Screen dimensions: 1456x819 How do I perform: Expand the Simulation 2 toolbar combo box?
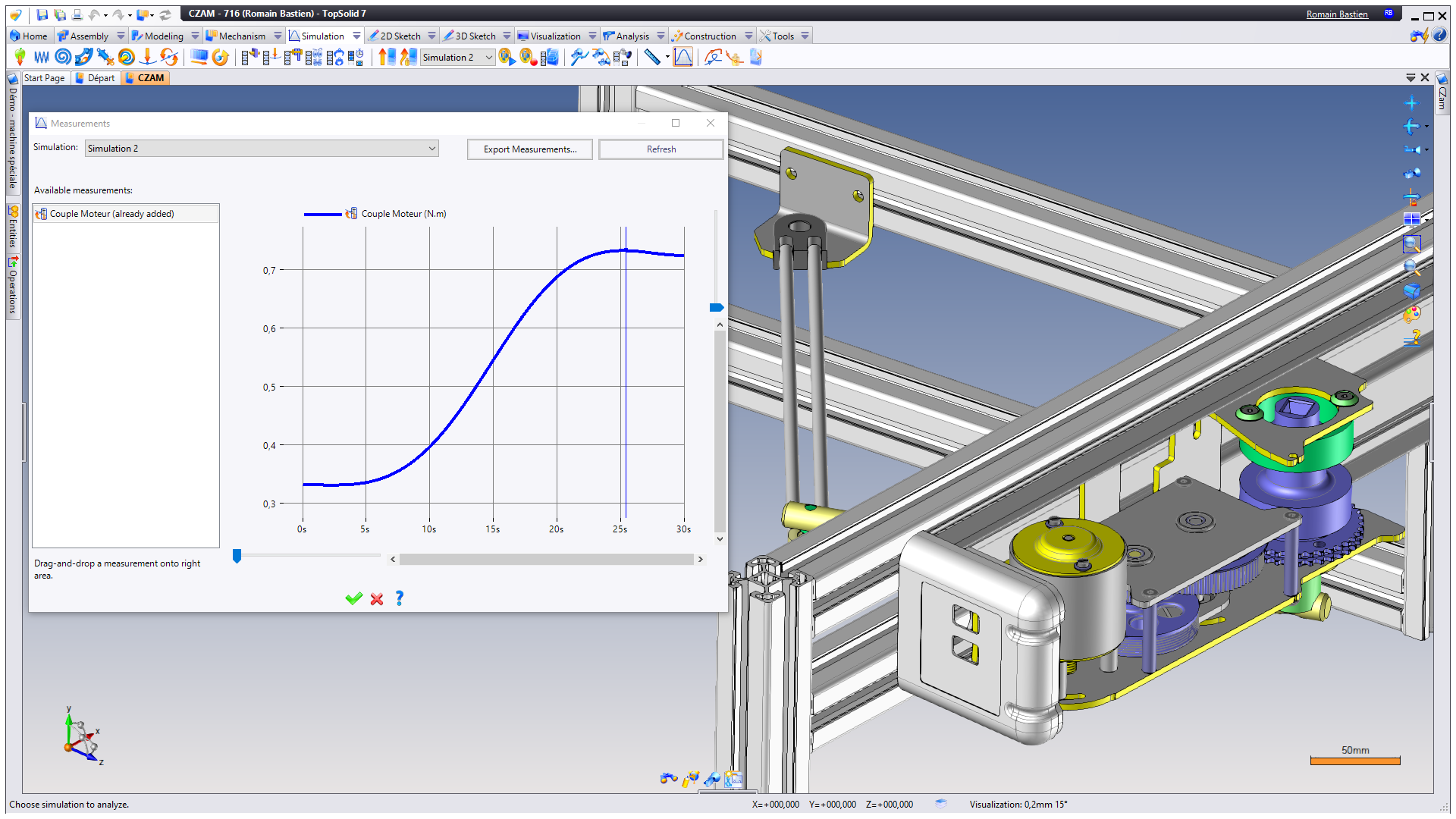489,58
